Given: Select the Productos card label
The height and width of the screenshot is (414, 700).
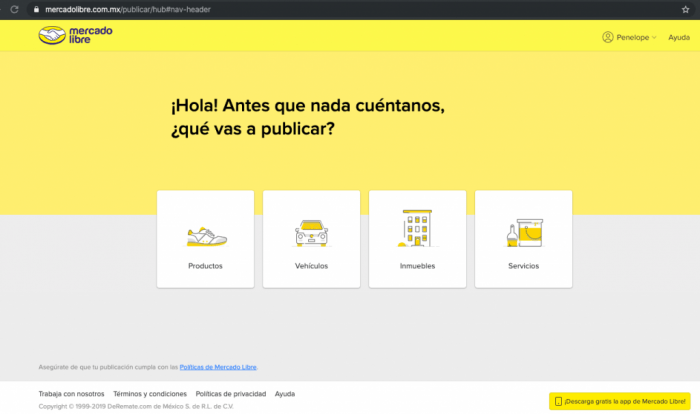Looking at the screenshot, I should 205,266.
